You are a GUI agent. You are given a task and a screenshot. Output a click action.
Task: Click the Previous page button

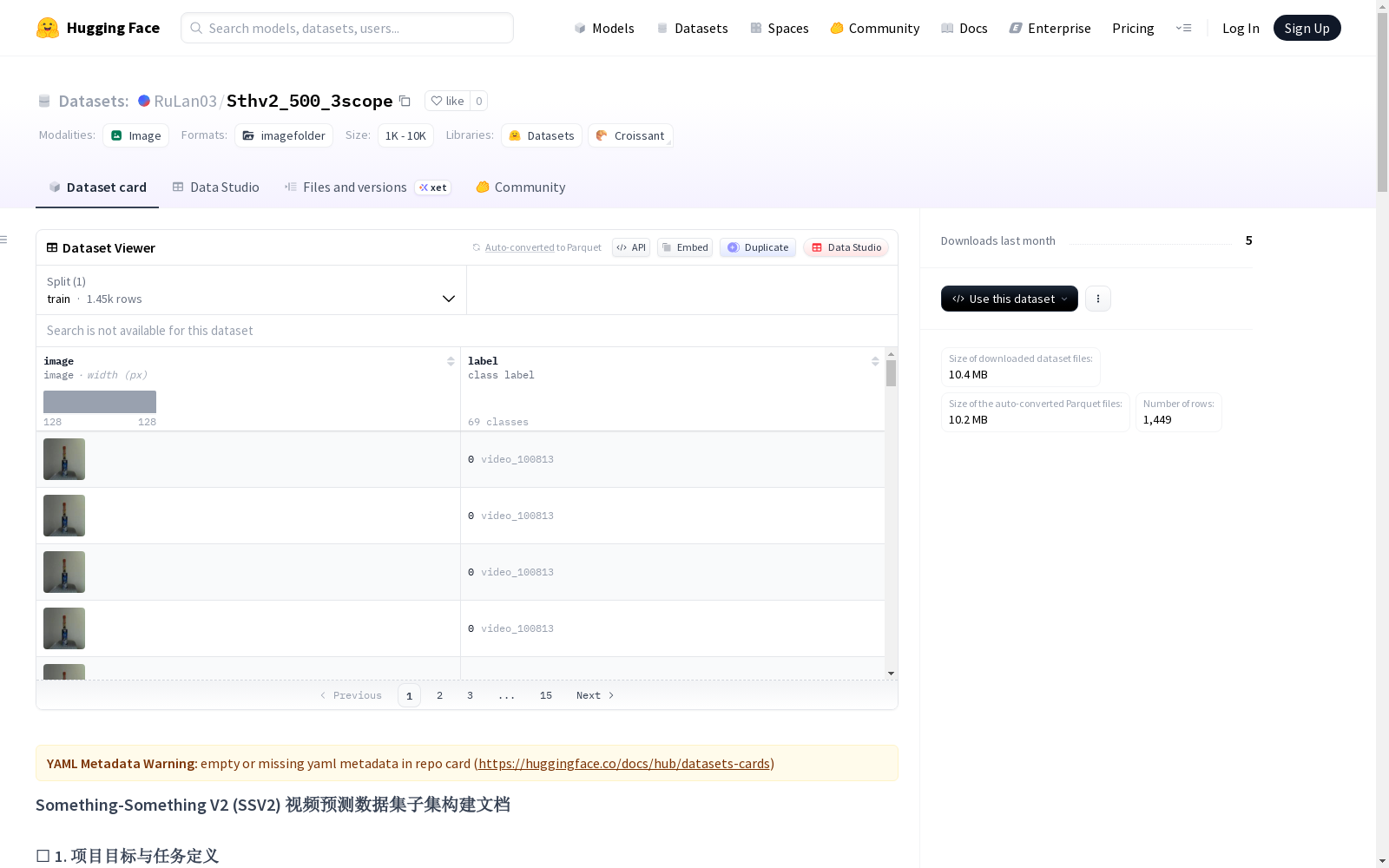(x=351, y=695)
